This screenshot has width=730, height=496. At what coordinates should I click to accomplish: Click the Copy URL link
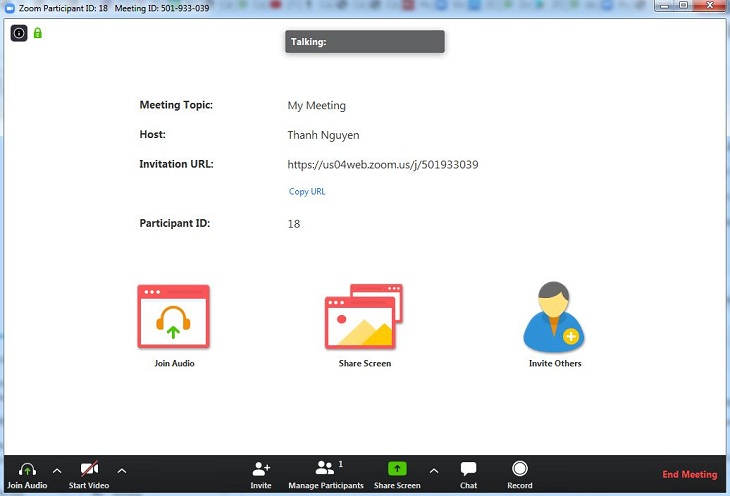(x=307, y=191)
